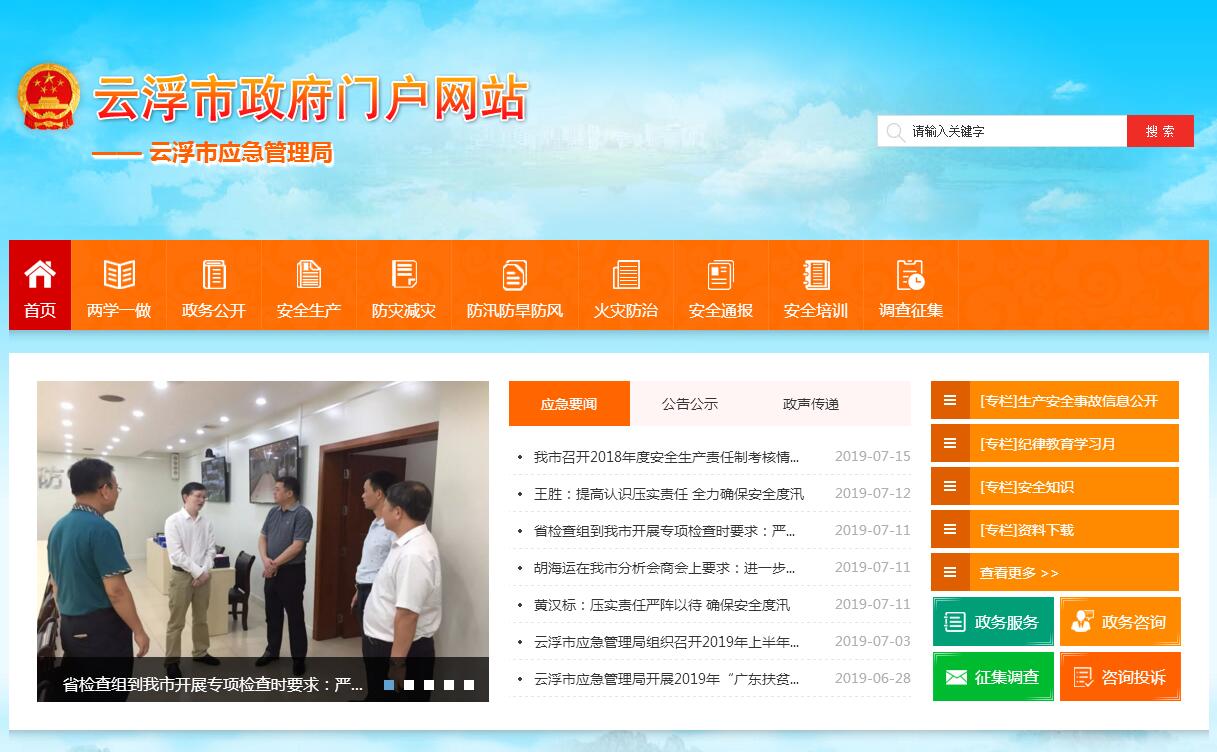Switch to the 公告公示 tab
This screenshot has width=1217, height=752.
pyautogui.click(x=690, y=404)
